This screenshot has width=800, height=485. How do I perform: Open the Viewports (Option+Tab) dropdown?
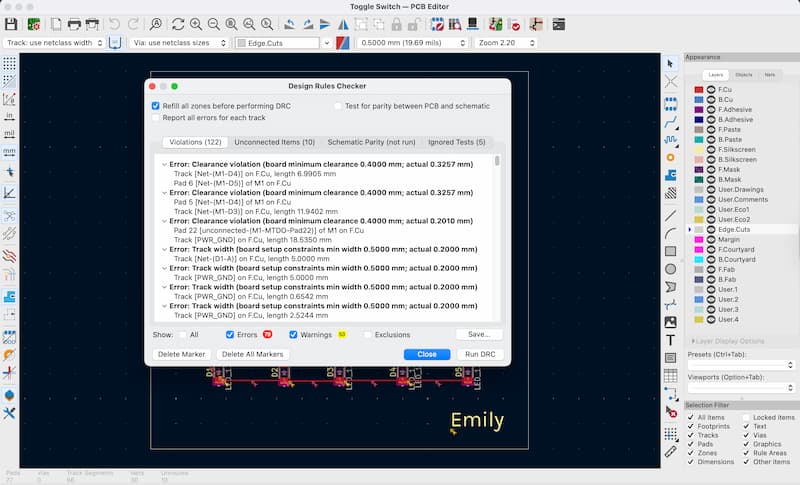click(741, 388)
